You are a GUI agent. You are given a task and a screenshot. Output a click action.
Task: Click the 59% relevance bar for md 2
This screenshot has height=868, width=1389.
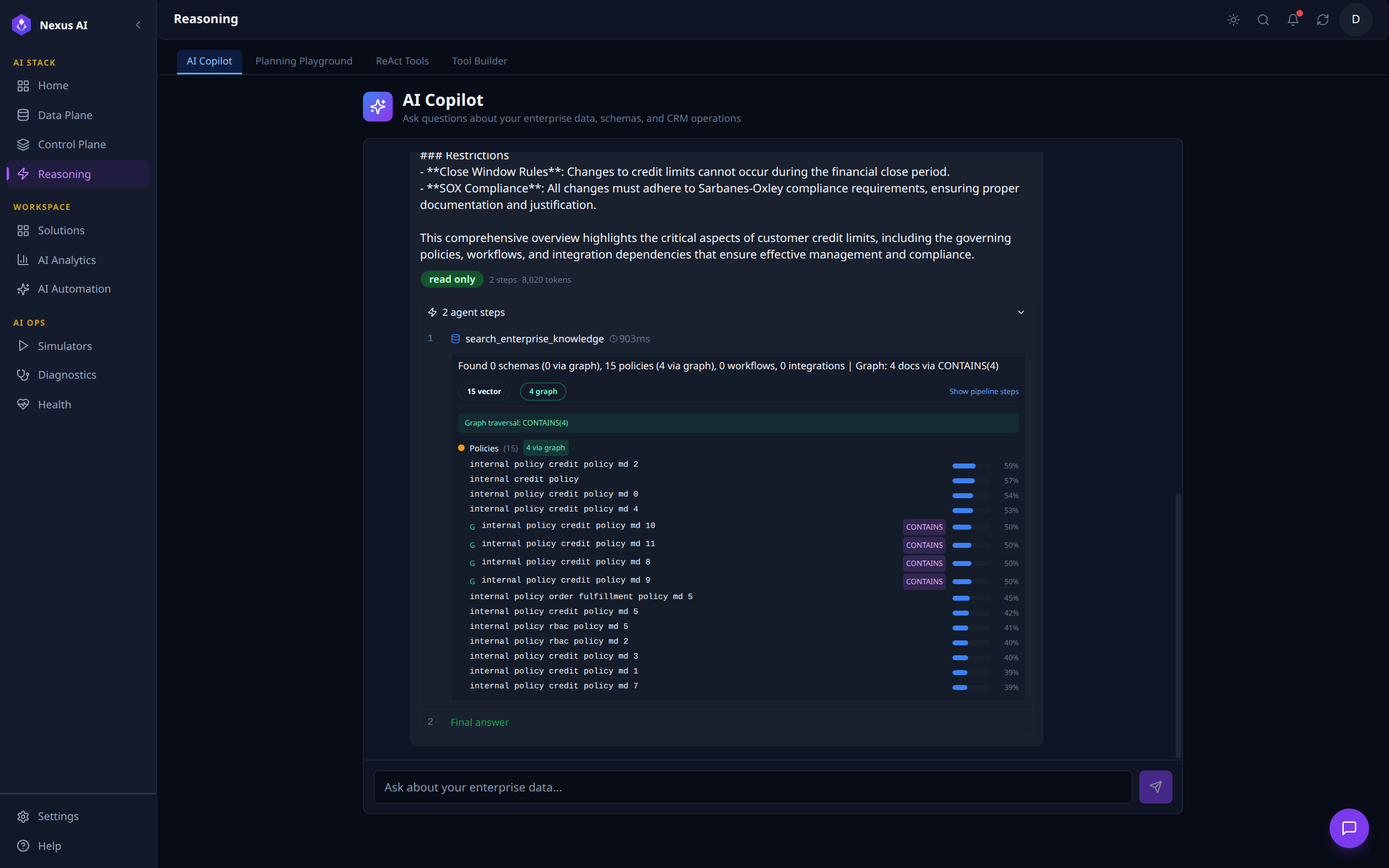tap(971, 466)
